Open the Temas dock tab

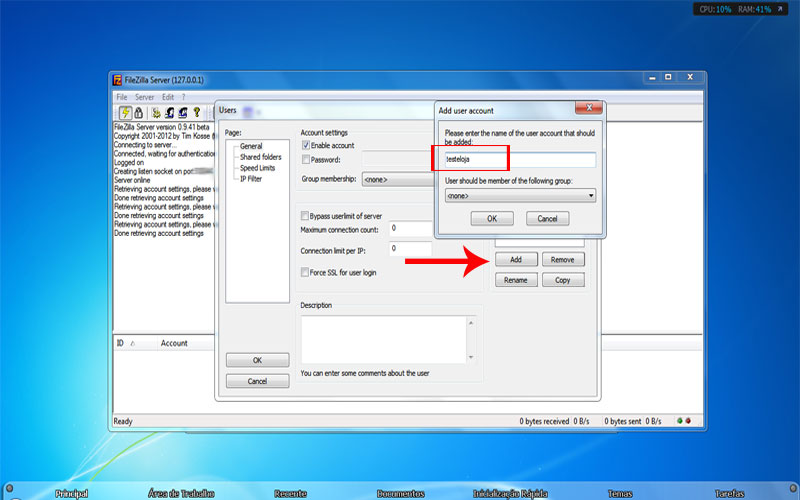click(620, 493)
